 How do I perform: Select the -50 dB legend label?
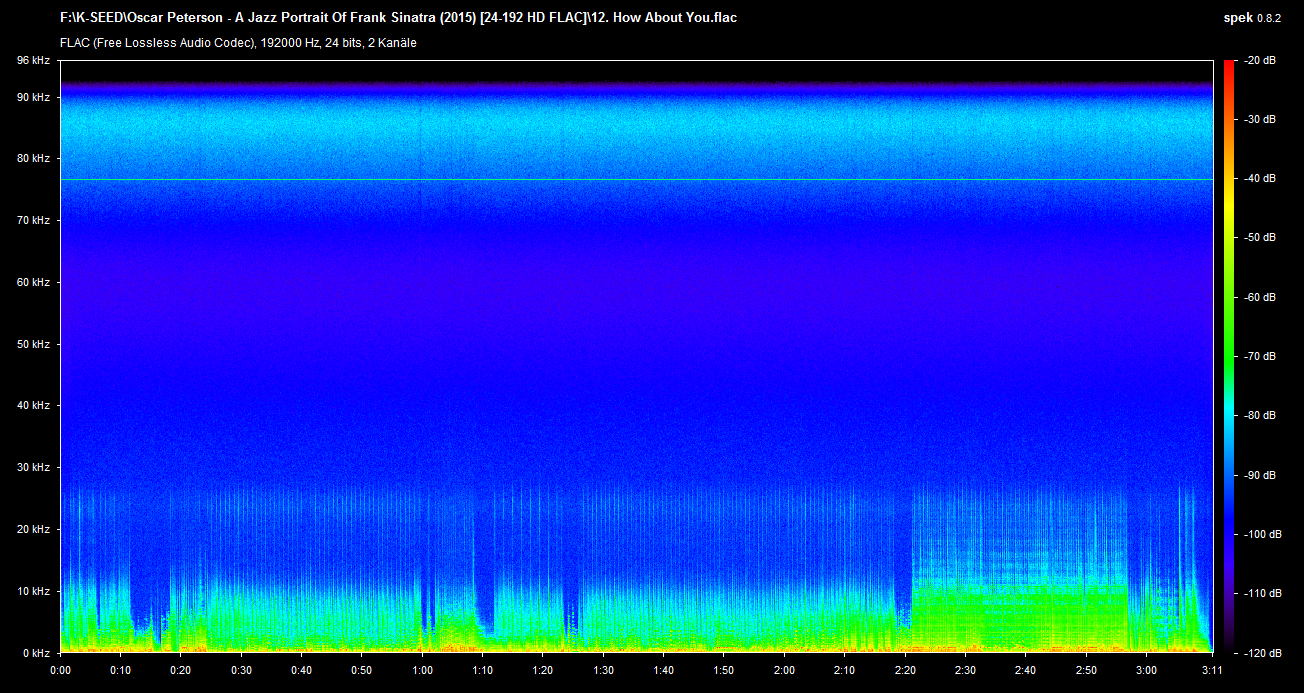1257,238
